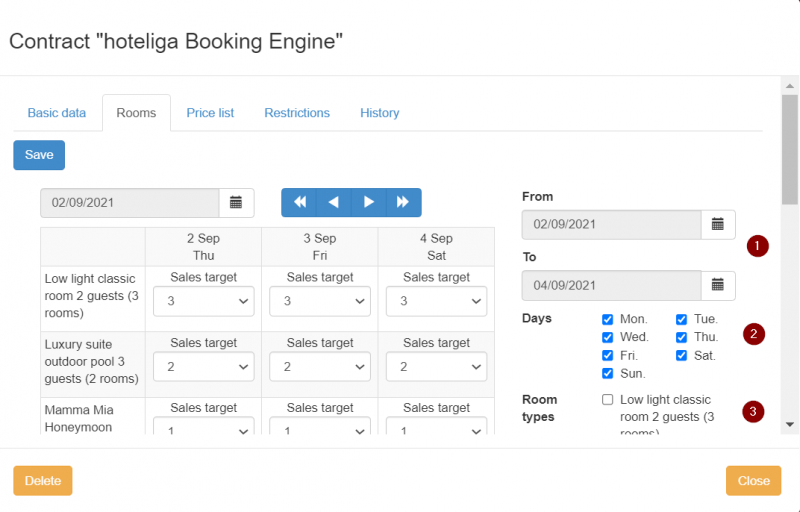Switch to the Price list tab
This screenshot has width=800, height=512.
[x=210, y=113]
